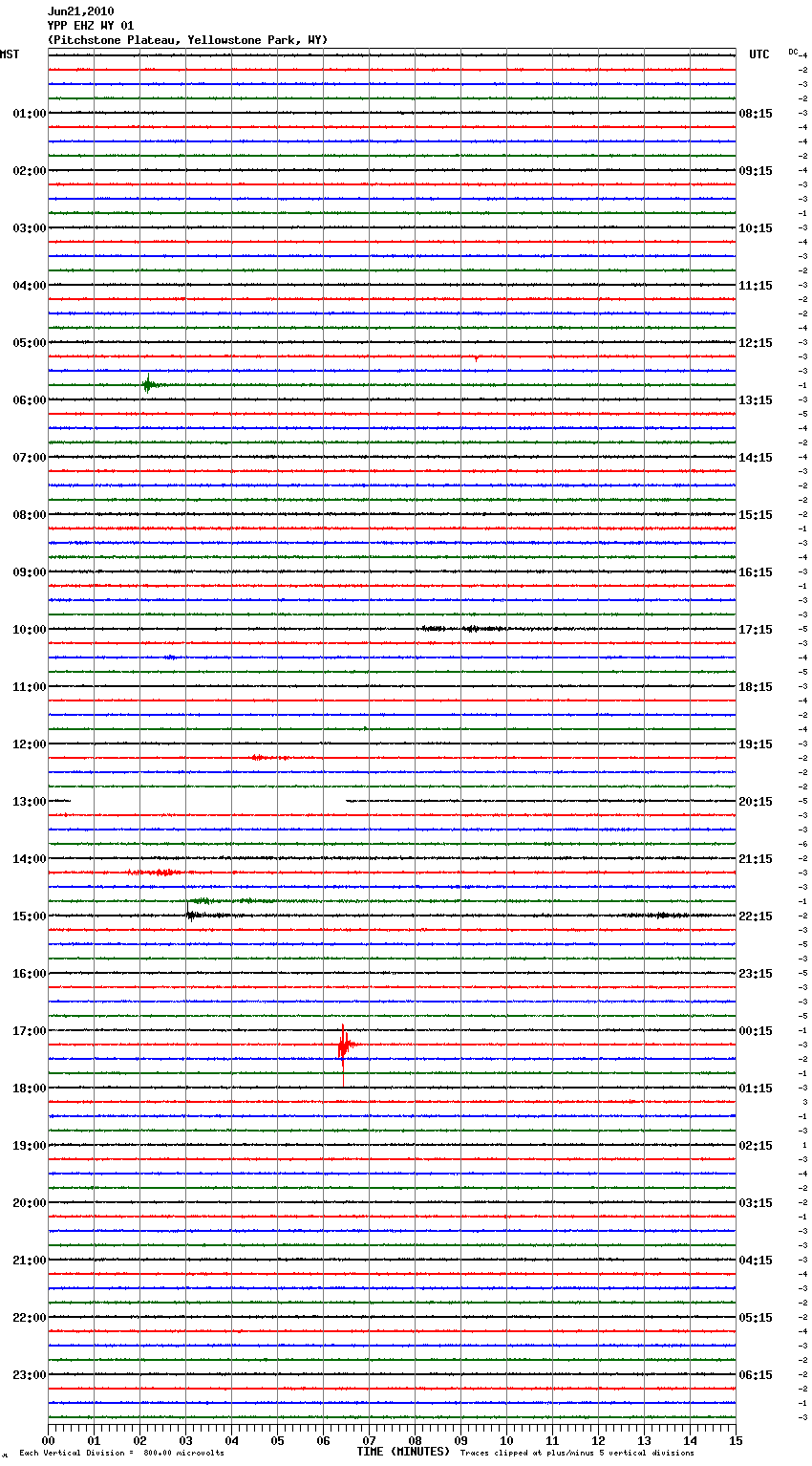The height and width of the screenshot is (1466, 812).
Task: Click the 22:15 UTC time label
Action: [756, 916]
